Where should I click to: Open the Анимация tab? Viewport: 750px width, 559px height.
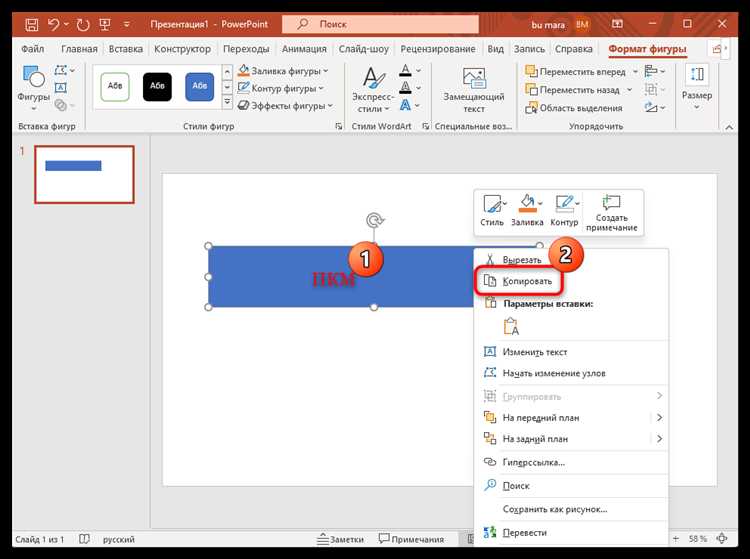(304, 49)
